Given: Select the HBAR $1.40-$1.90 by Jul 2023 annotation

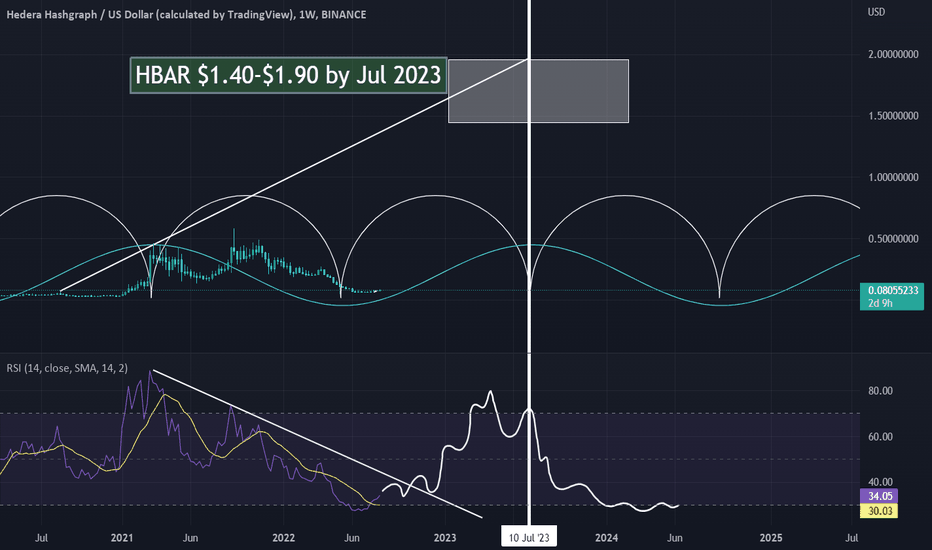Looking at the screenshot, I should (288, 76).
